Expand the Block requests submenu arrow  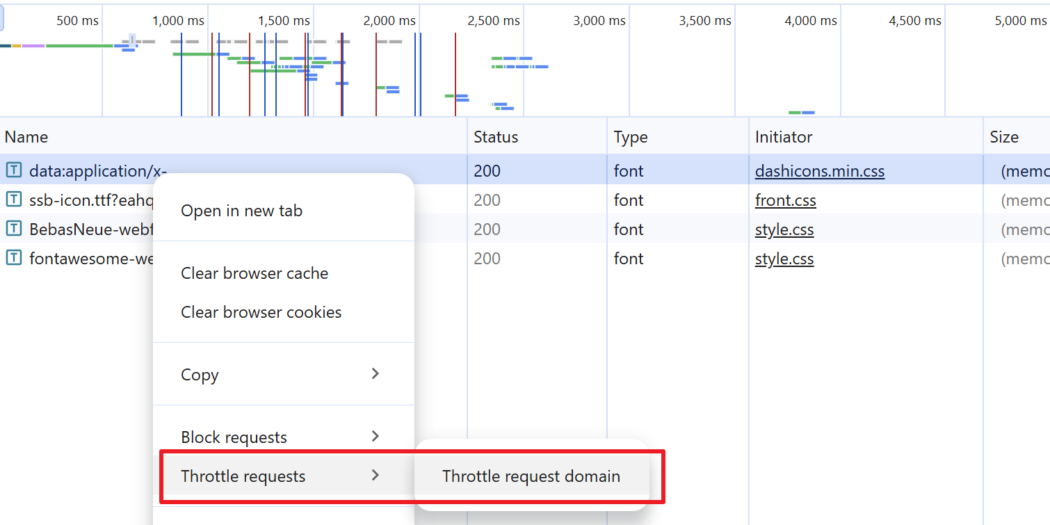click(375, 437)
